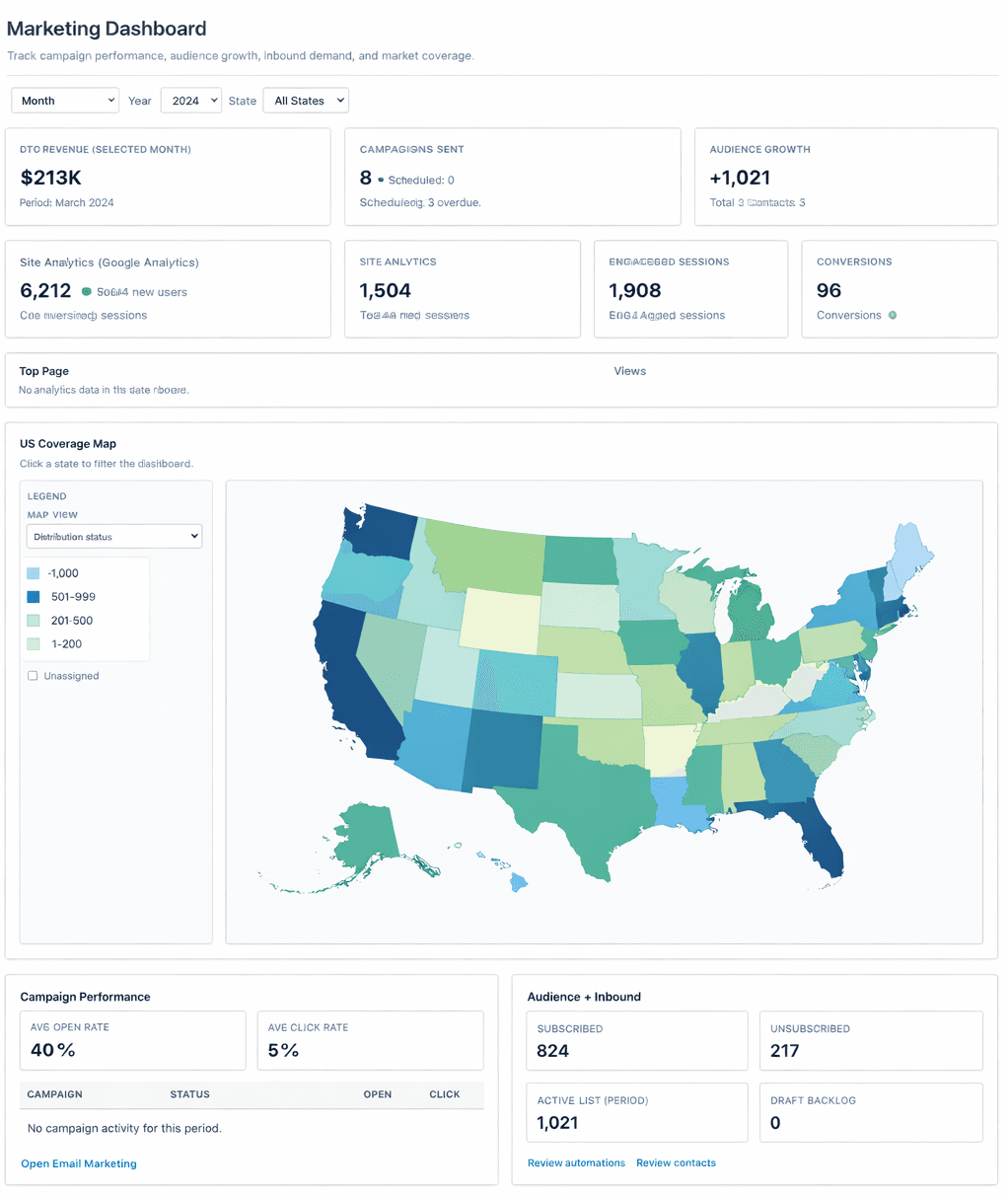This screenshot has width=1008, height=1195.
Task: Click the Review contacts link
Action: (676, 1162)
